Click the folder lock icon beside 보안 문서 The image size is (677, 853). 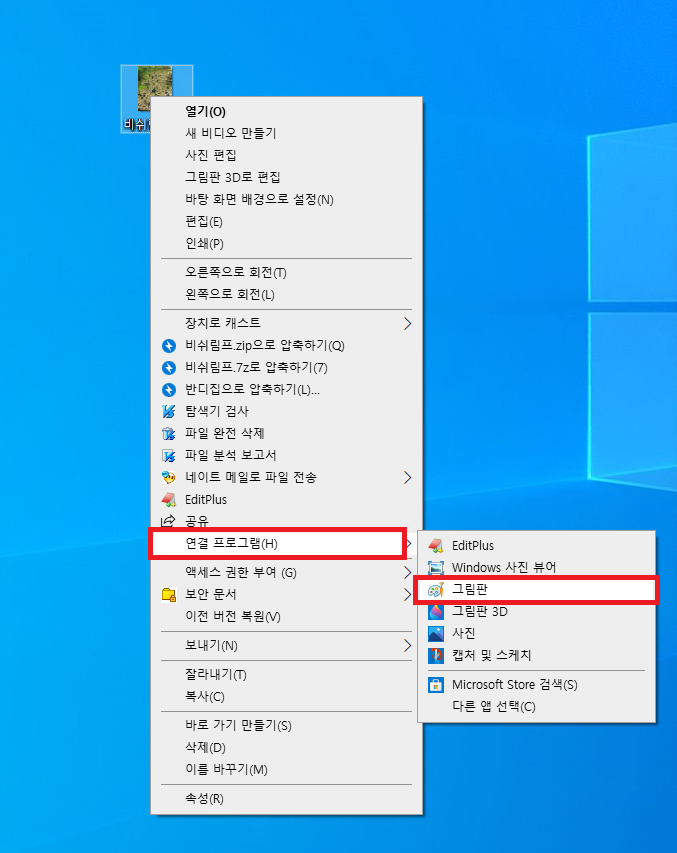click(169, 595)
